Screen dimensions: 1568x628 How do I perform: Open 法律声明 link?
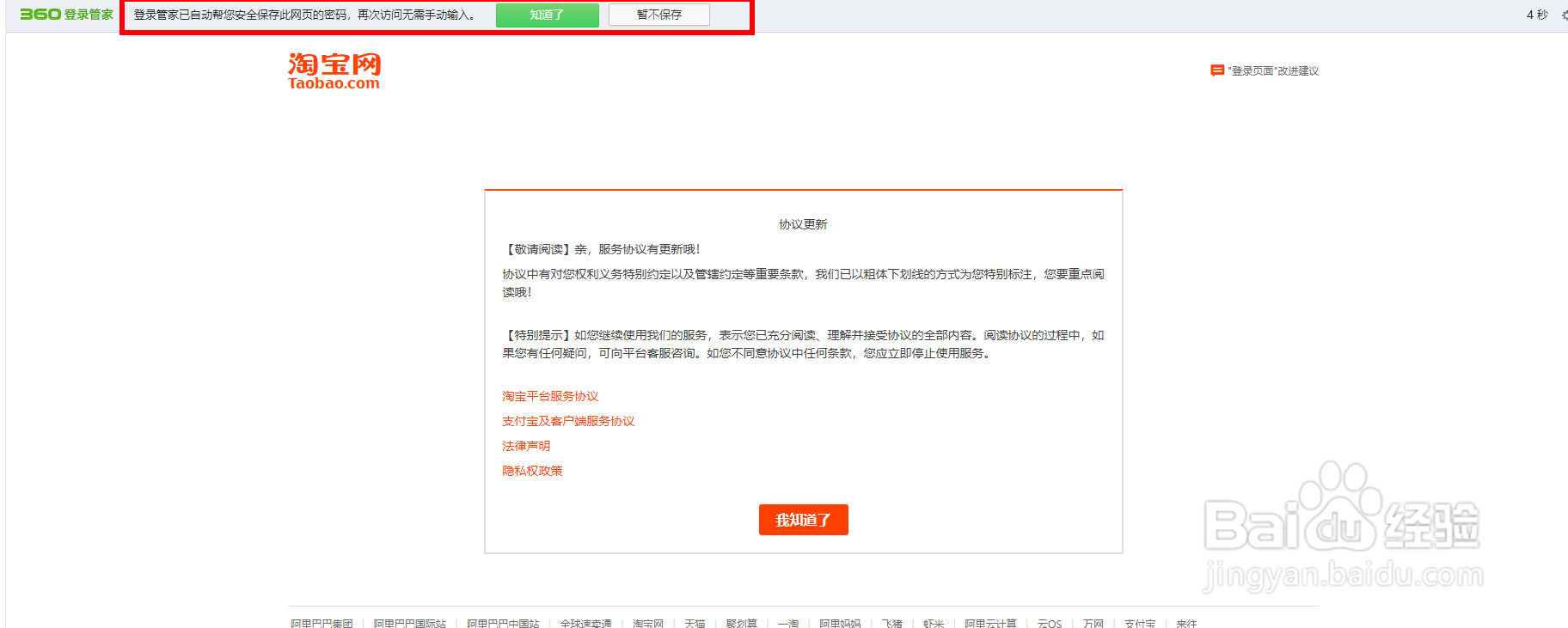click(x=526, y=446)
